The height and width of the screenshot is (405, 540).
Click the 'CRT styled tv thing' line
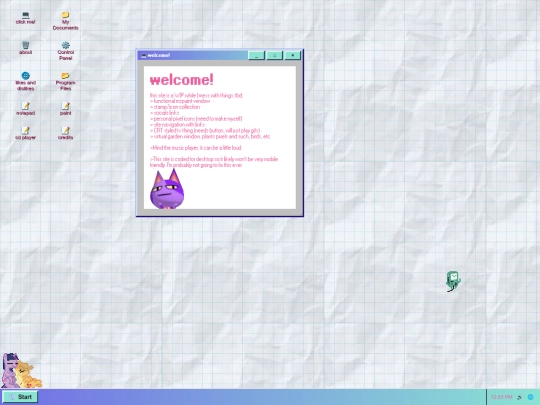tap(205, 131)
